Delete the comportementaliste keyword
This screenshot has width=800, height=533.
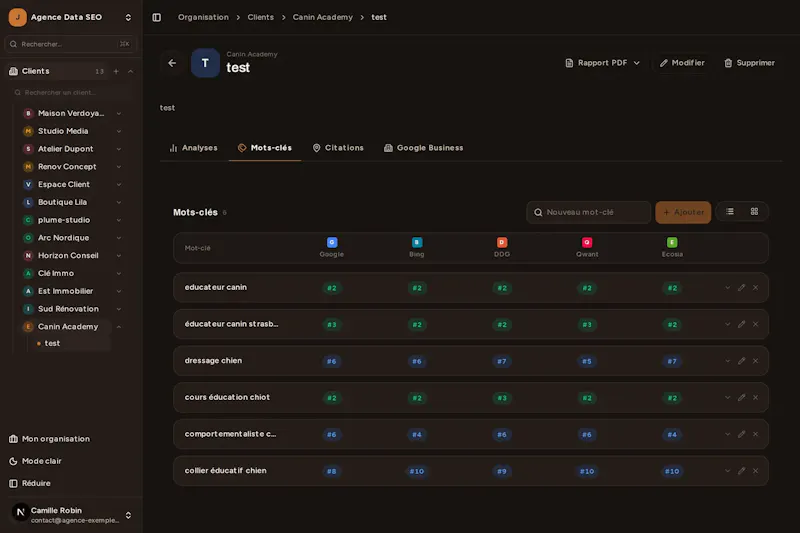(756, 435)
